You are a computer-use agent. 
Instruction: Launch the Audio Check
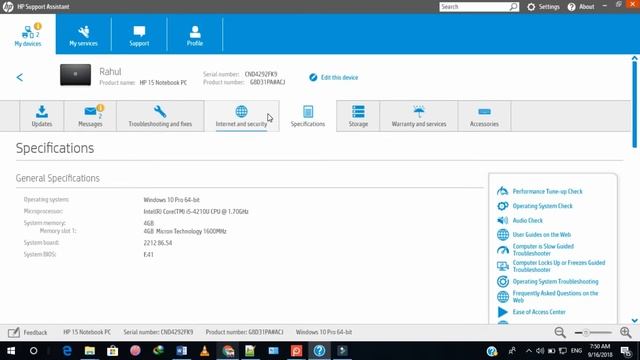[527, 220]
